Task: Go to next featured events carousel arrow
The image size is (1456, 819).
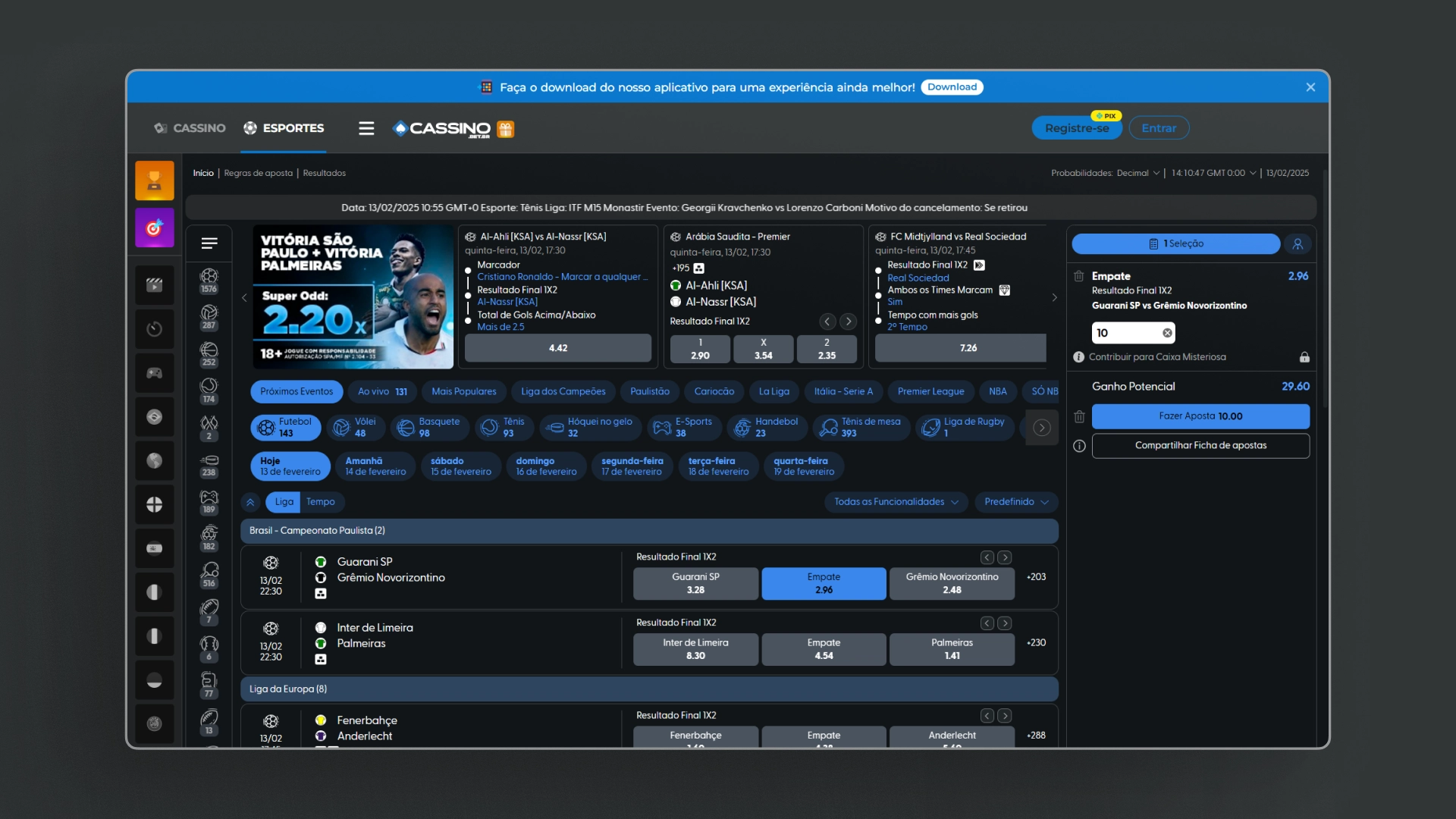Action: tap(1054, 297)
